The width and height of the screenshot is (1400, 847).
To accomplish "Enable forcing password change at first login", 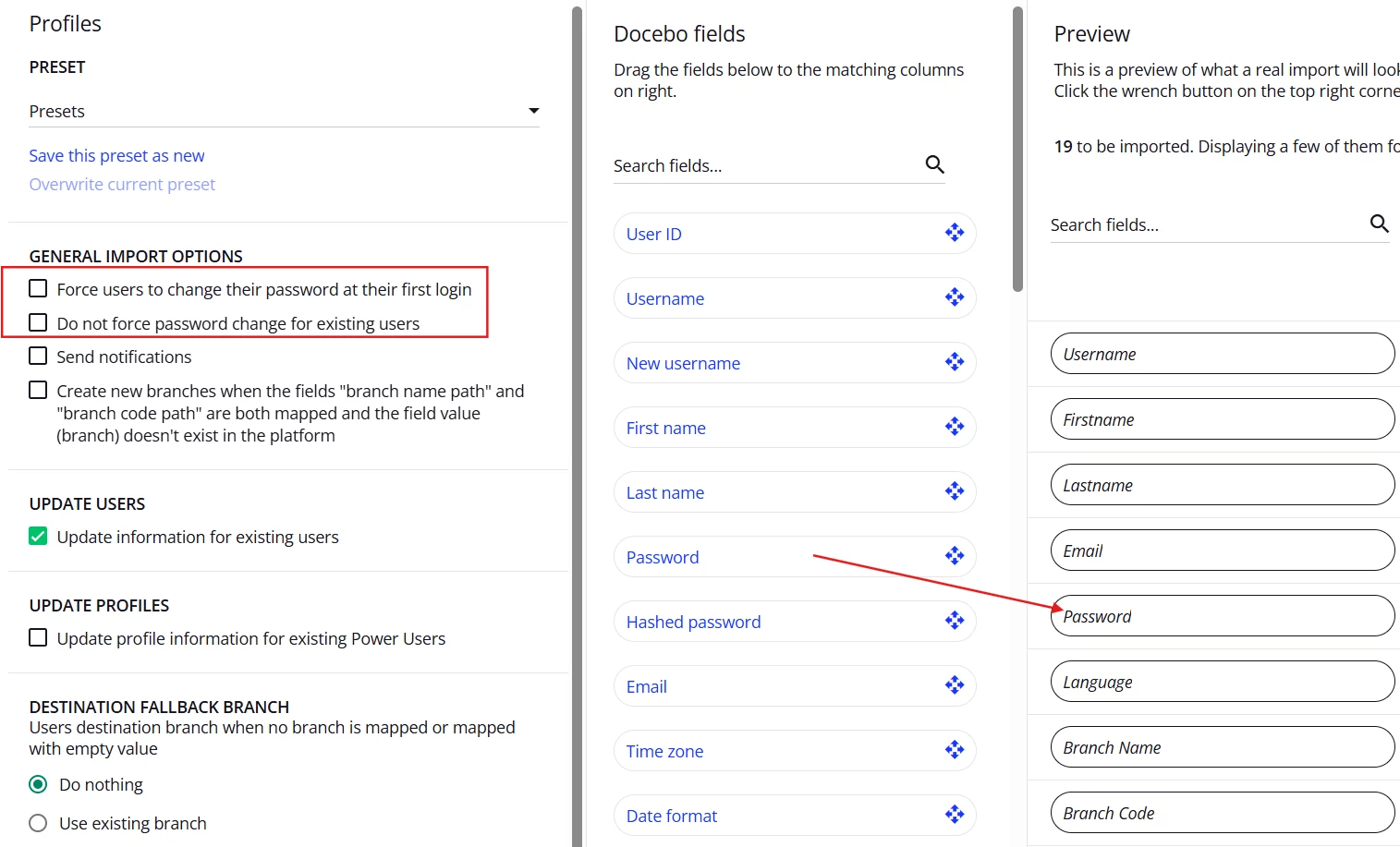I will tap(38, 289).
